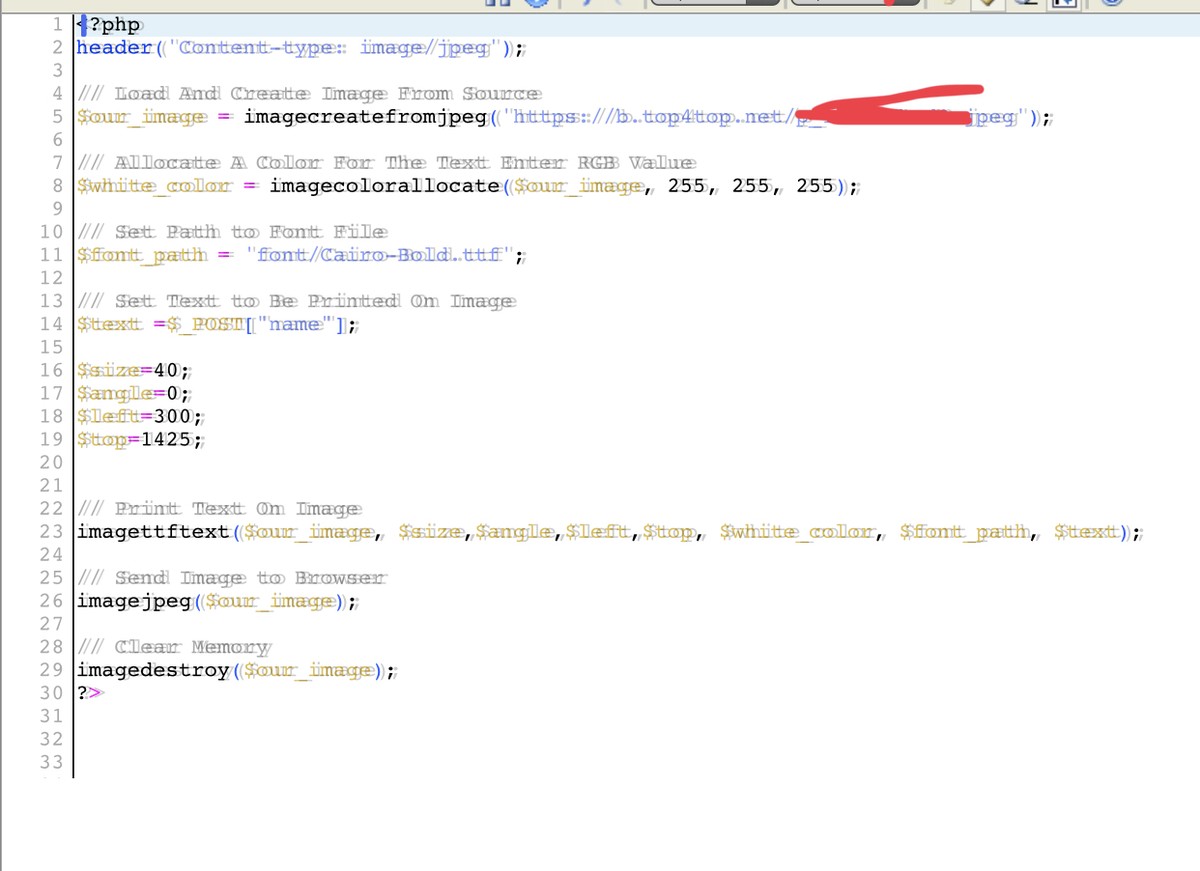The height and width of the screenshot is (871, 1200).
Task: Click the comment "Load And Create Image From Source"
Action: click(310, 94)
